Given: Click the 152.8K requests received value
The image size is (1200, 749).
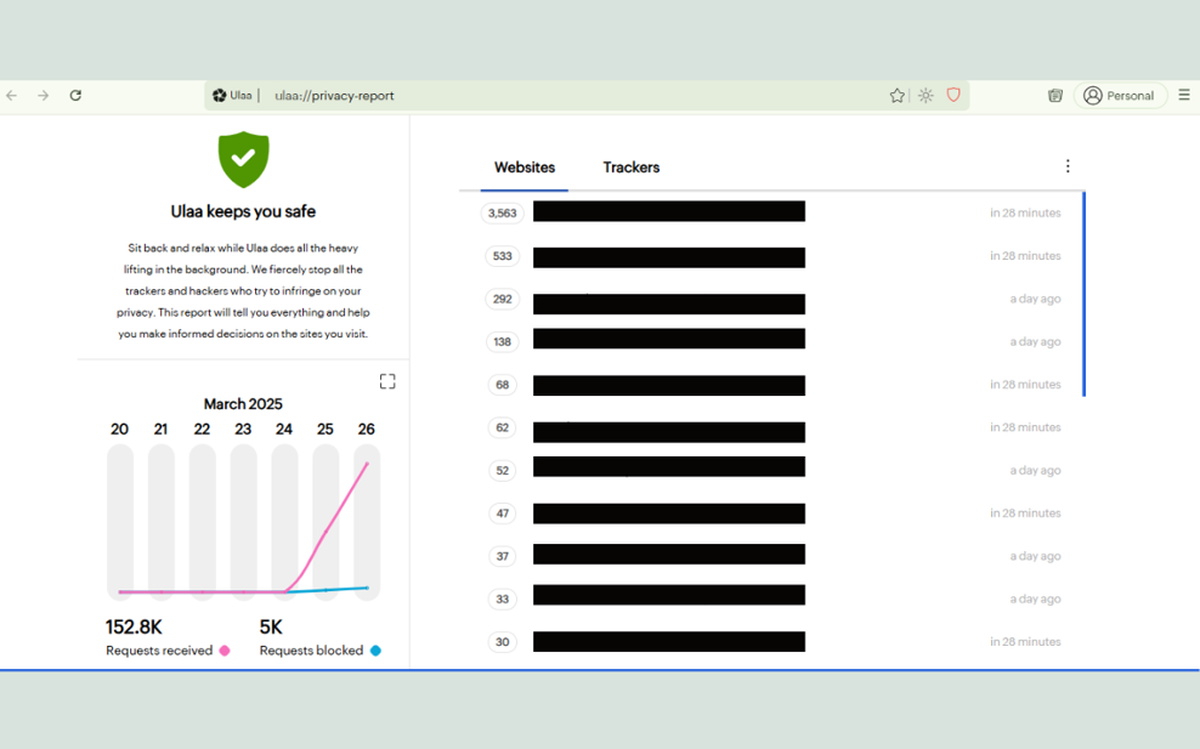Looking at the screenshot, I should 134,628.
